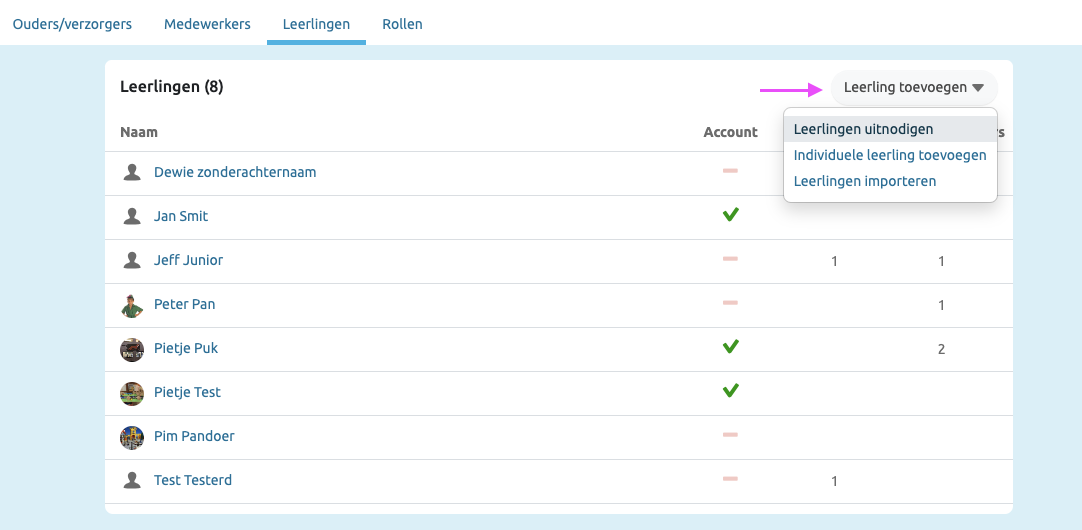Click the green checkmark in Pietje Puk's row
The image size is (1082, 530).
coord(730,347)
